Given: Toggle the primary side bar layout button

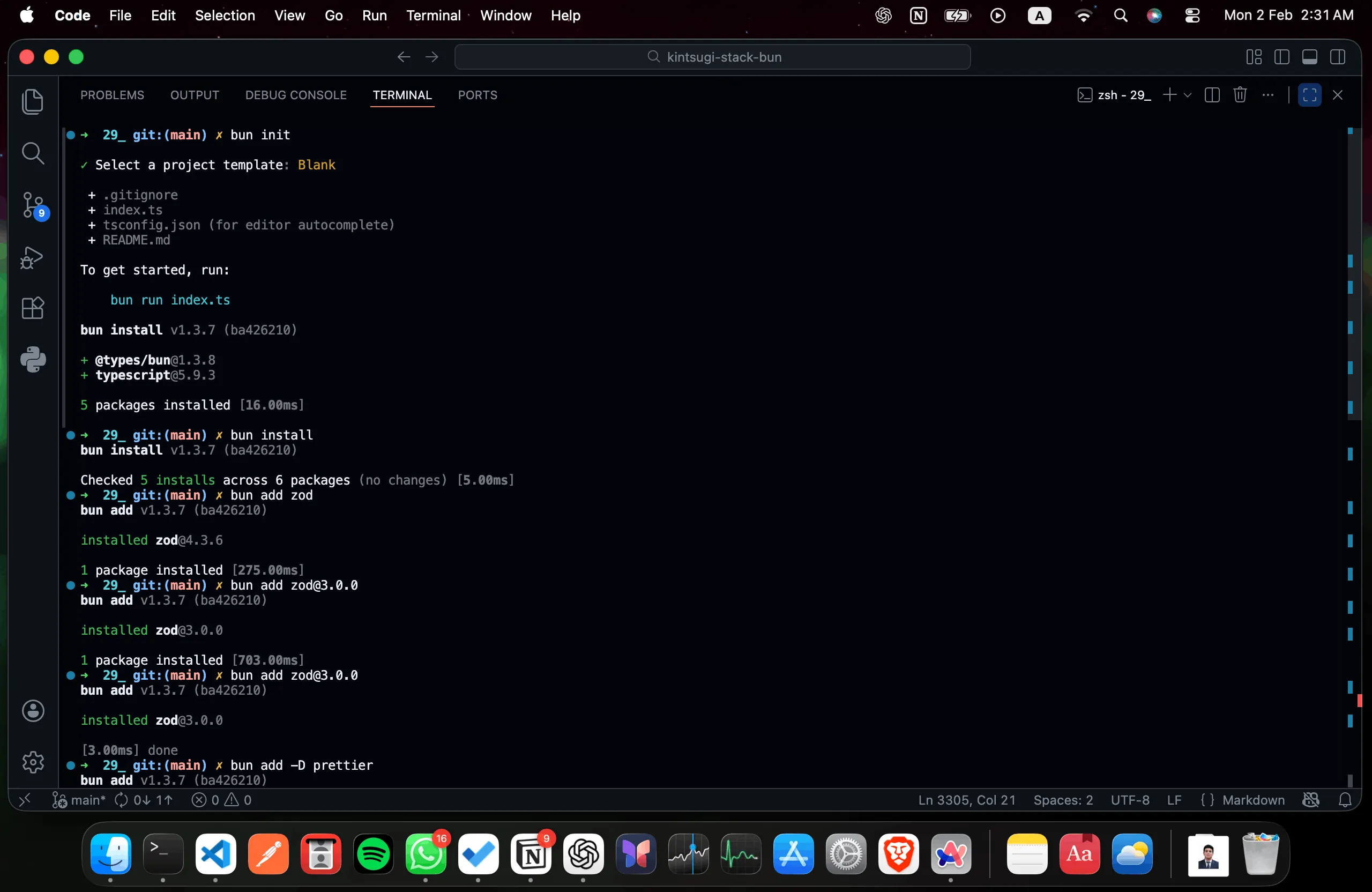Looking at the screenshot, I should [1281, 57].
